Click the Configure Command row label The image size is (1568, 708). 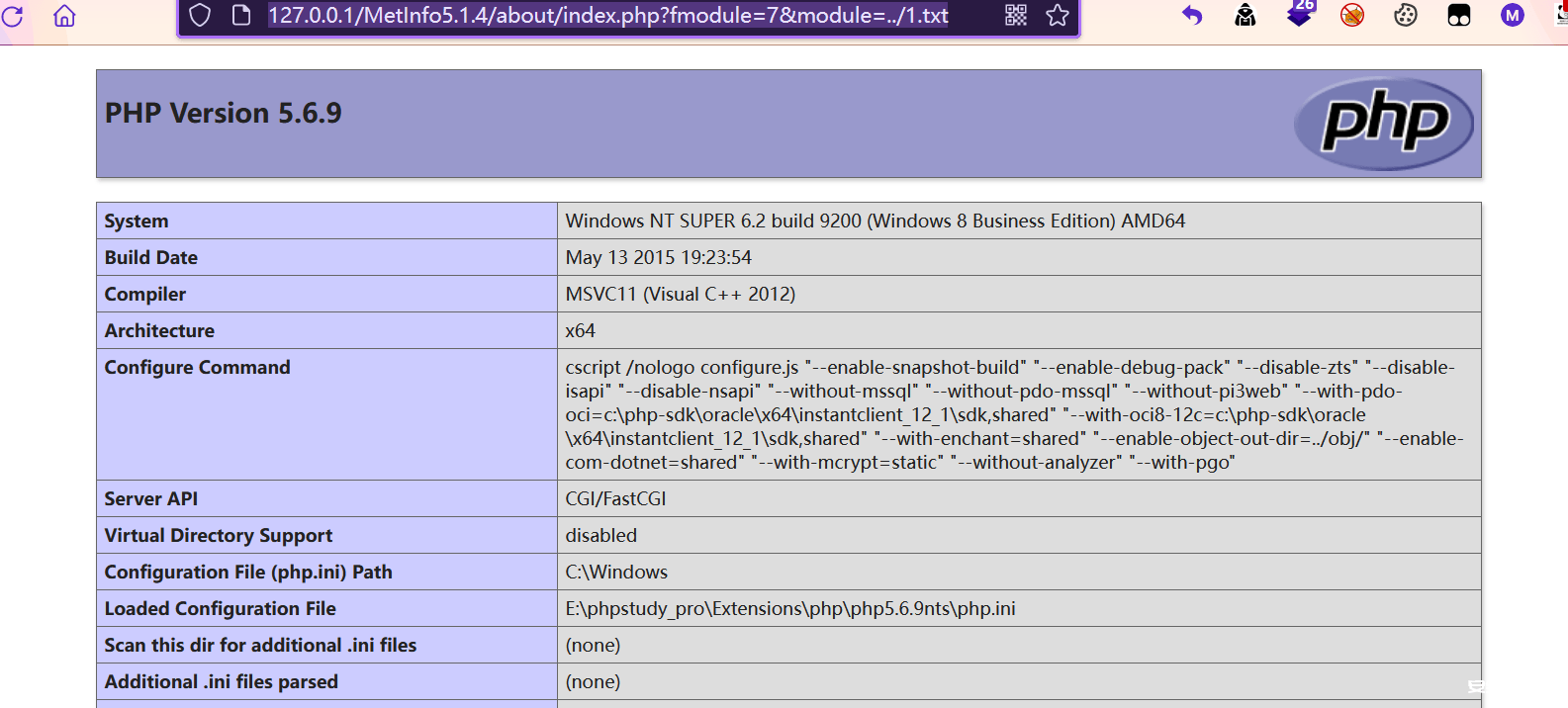[198, 367]
